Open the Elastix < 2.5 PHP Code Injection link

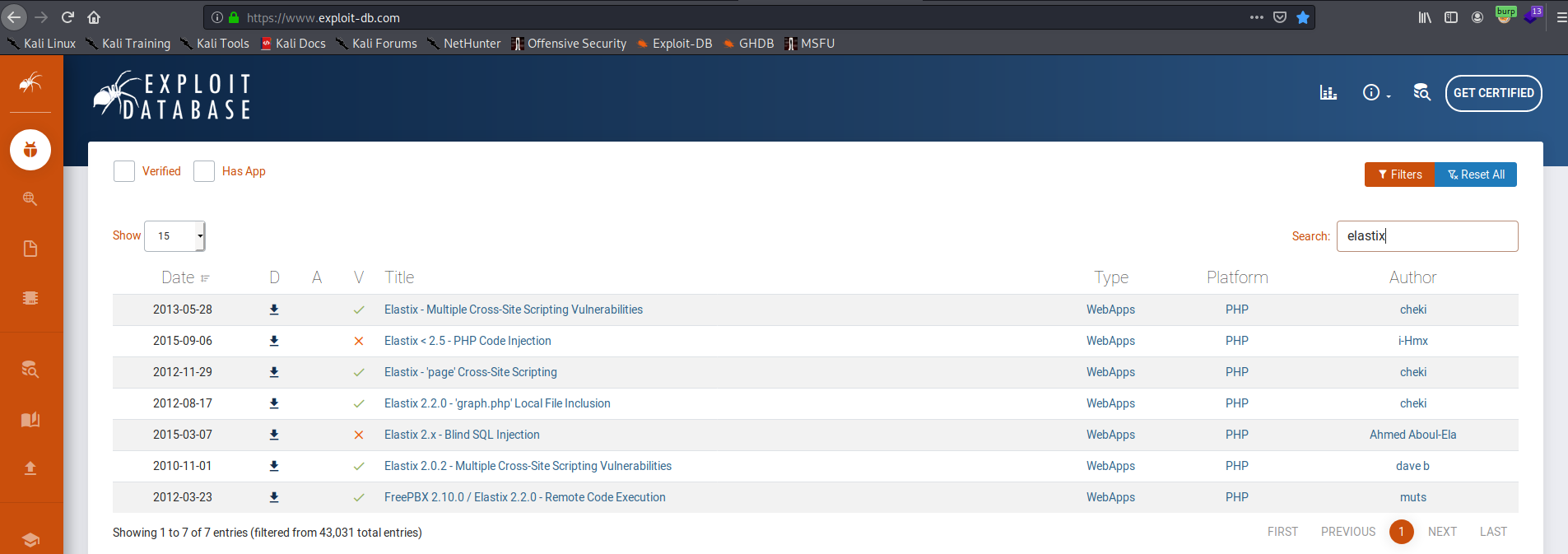[468, 341]
